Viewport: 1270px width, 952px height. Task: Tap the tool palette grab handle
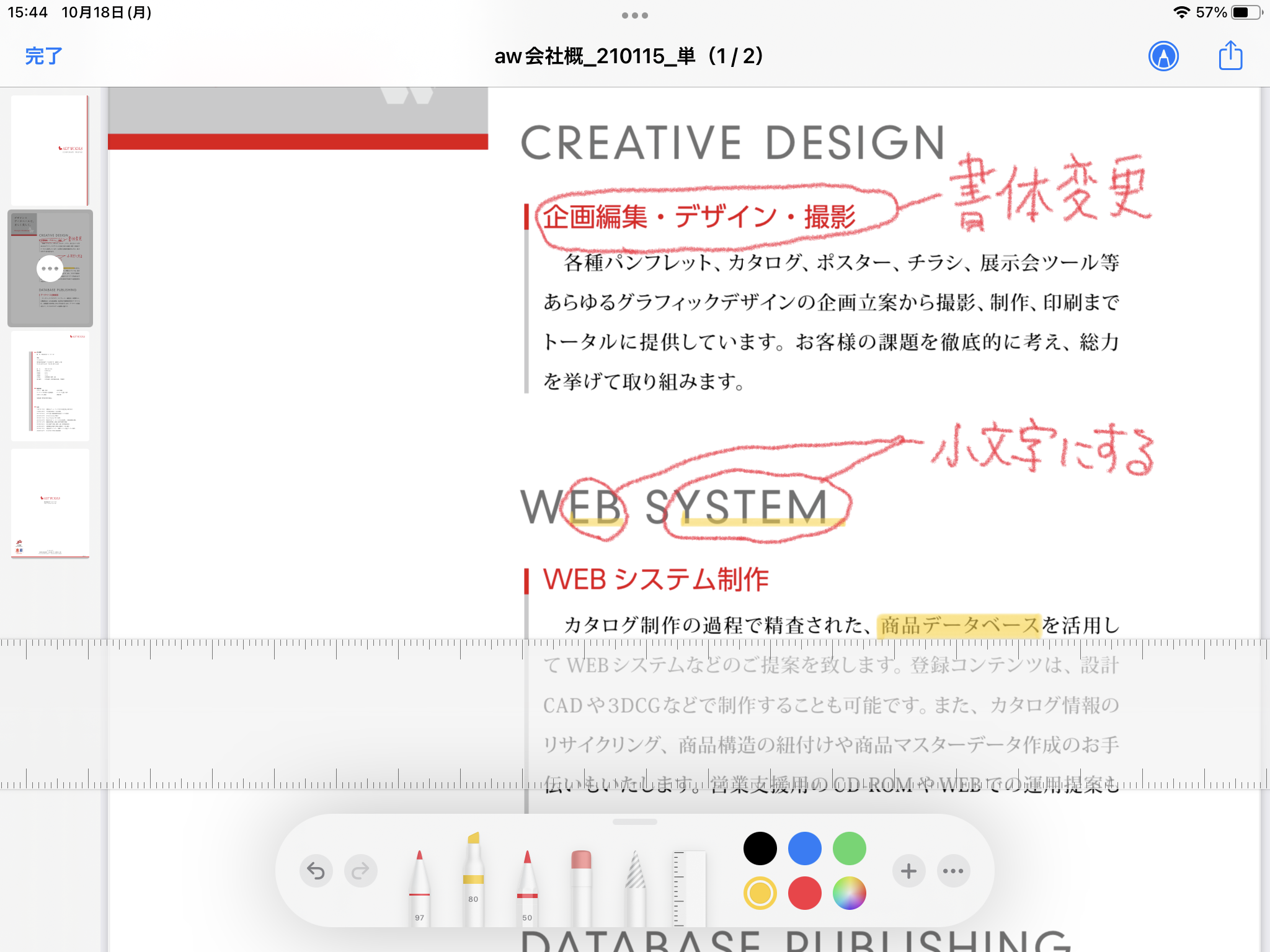pos(635,822)
